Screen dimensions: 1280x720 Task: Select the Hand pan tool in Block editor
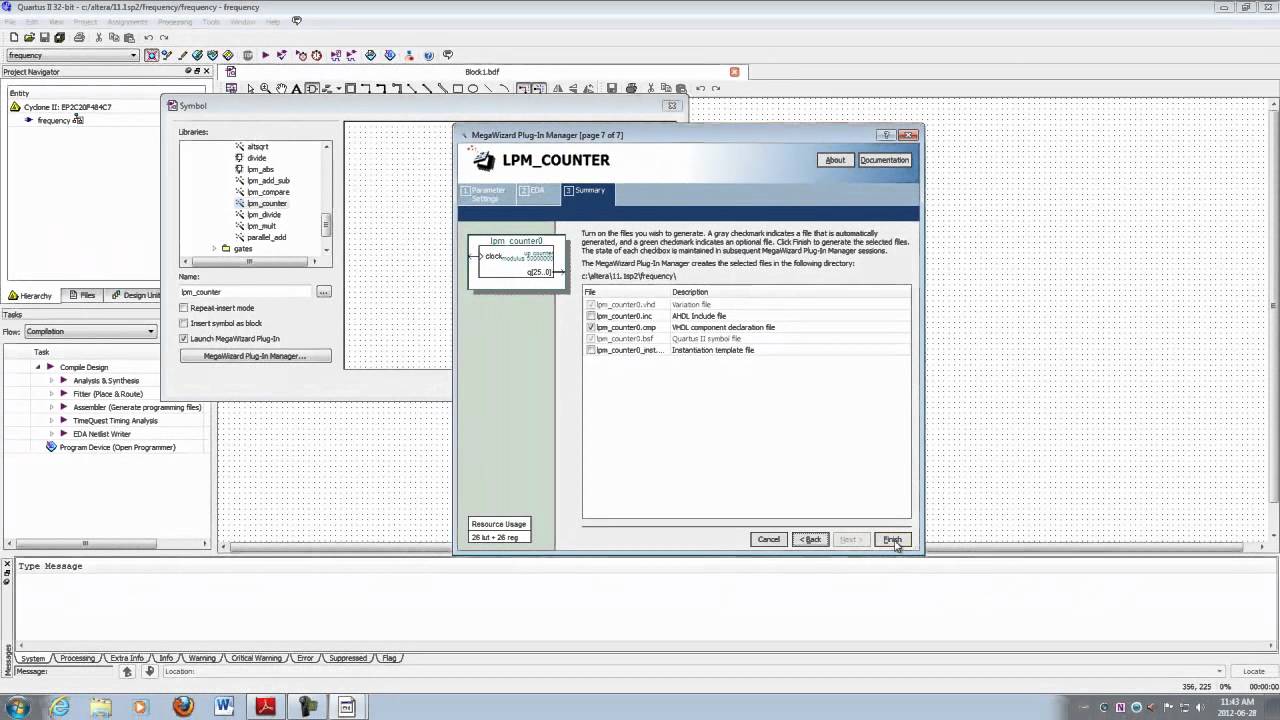281,89
